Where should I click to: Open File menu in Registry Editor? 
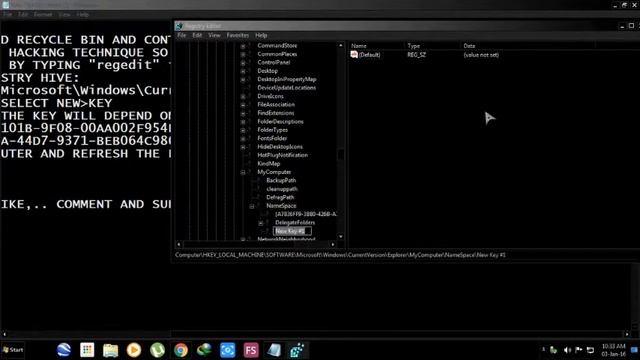pos(182,36)
